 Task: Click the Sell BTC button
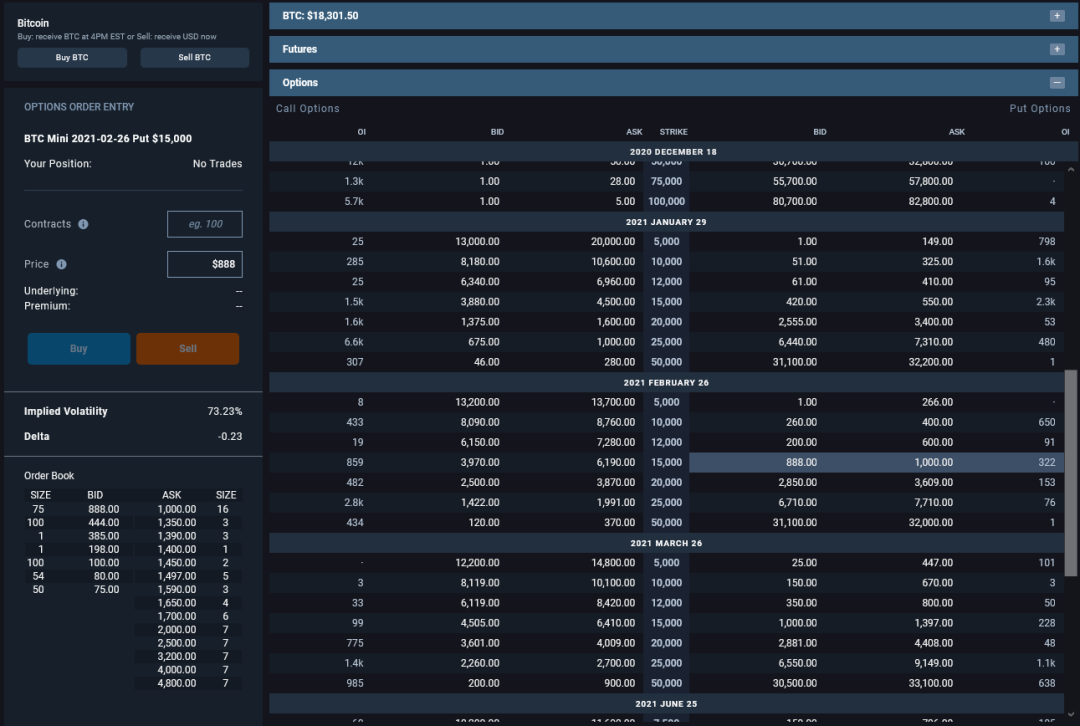(x=195, y=57)
